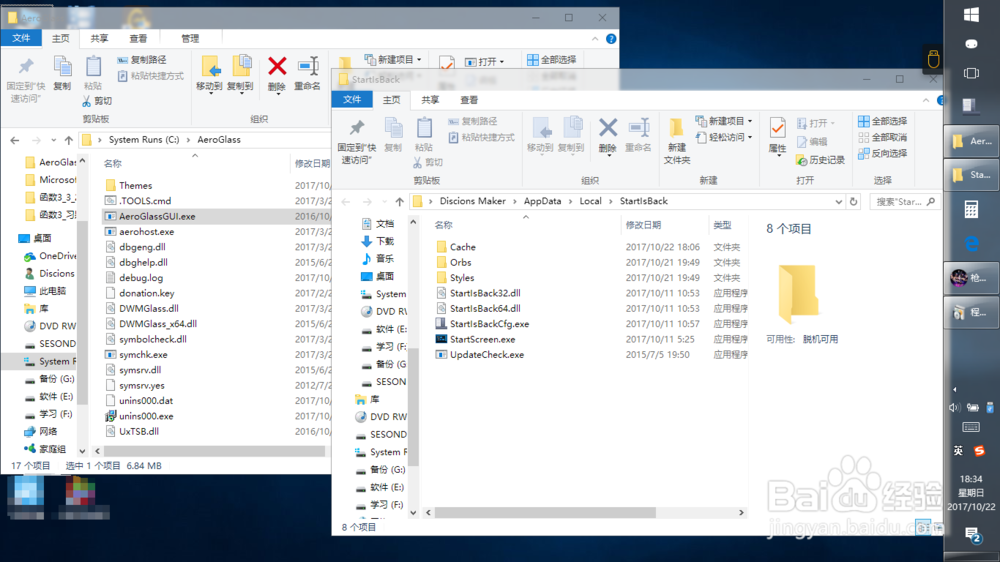The image size is (1000, 562).
Task: Invert selection with 反向选择
Action: coord(881,154)
